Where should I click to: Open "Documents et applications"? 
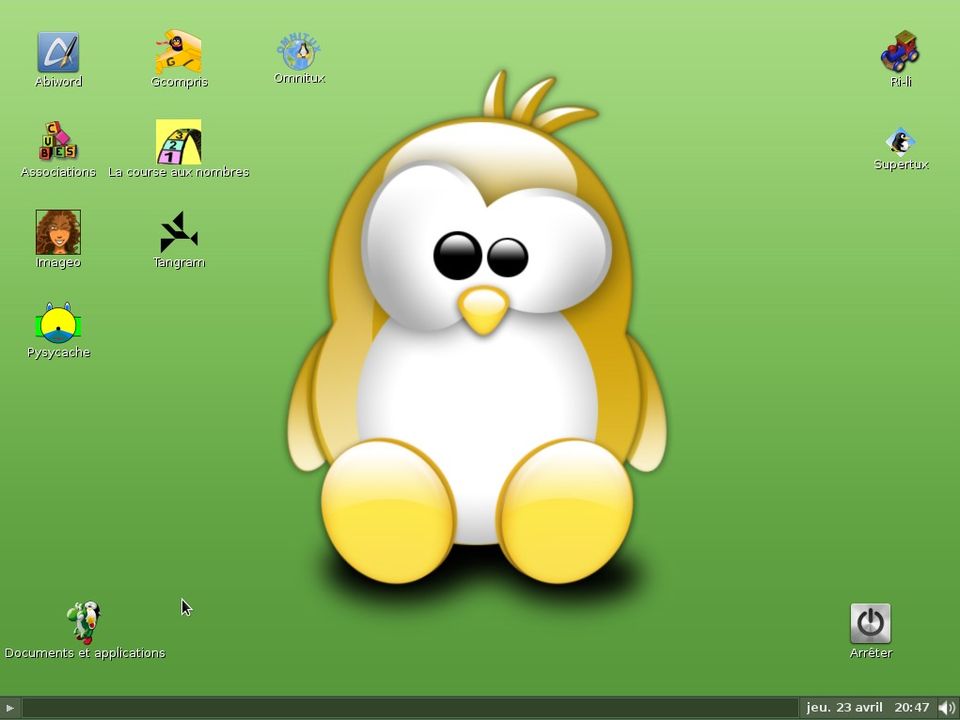[85, 652]
